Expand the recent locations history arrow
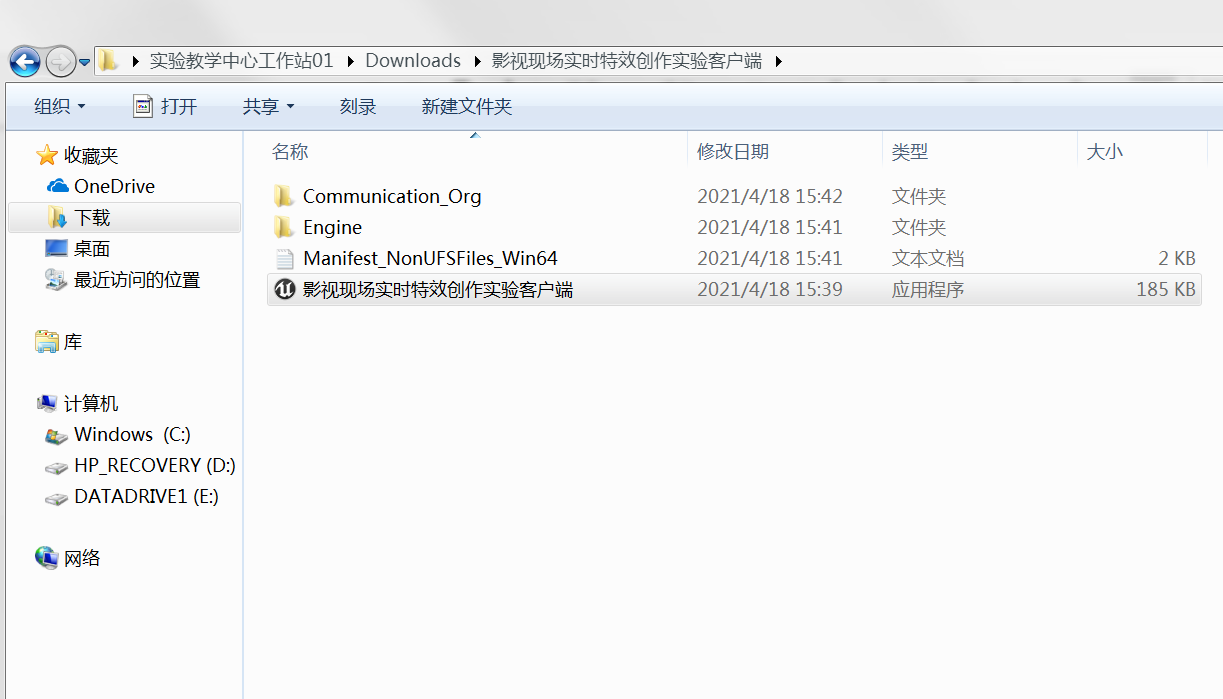The image size is (1223, 699). (85, 62)
